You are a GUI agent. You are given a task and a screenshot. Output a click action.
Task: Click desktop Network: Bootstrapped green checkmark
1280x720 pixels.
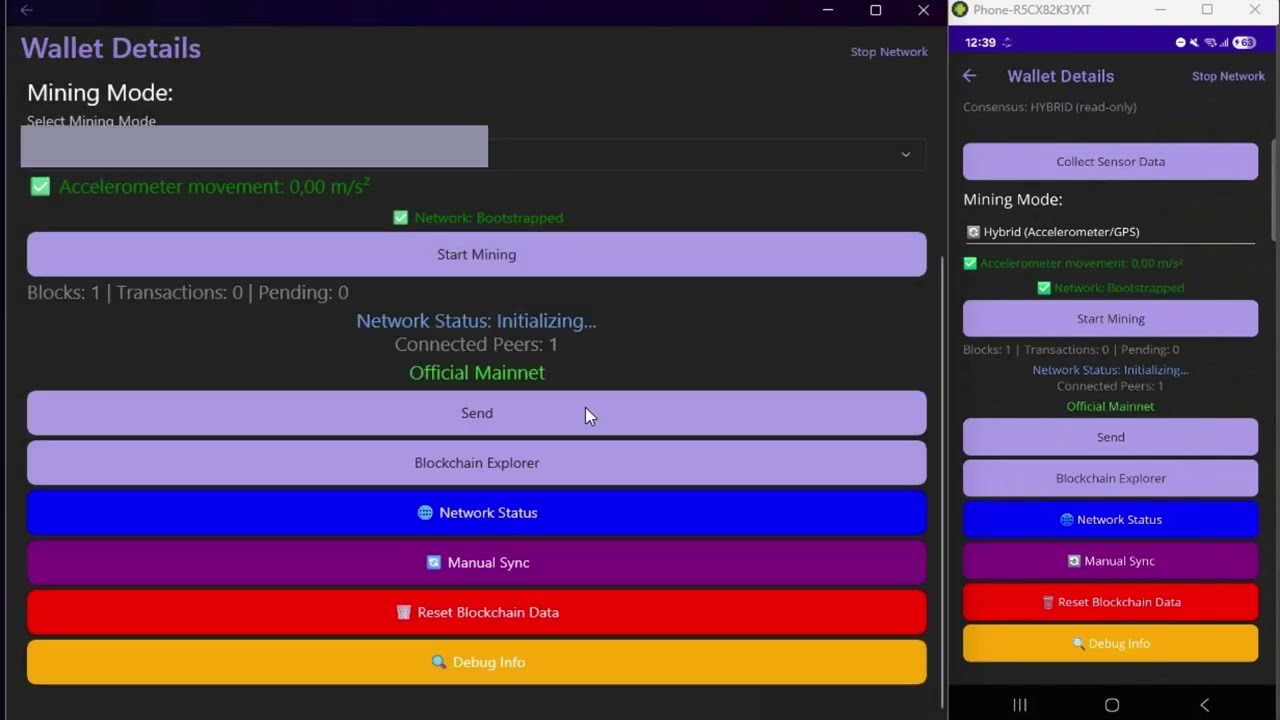[x=401, y=217]
